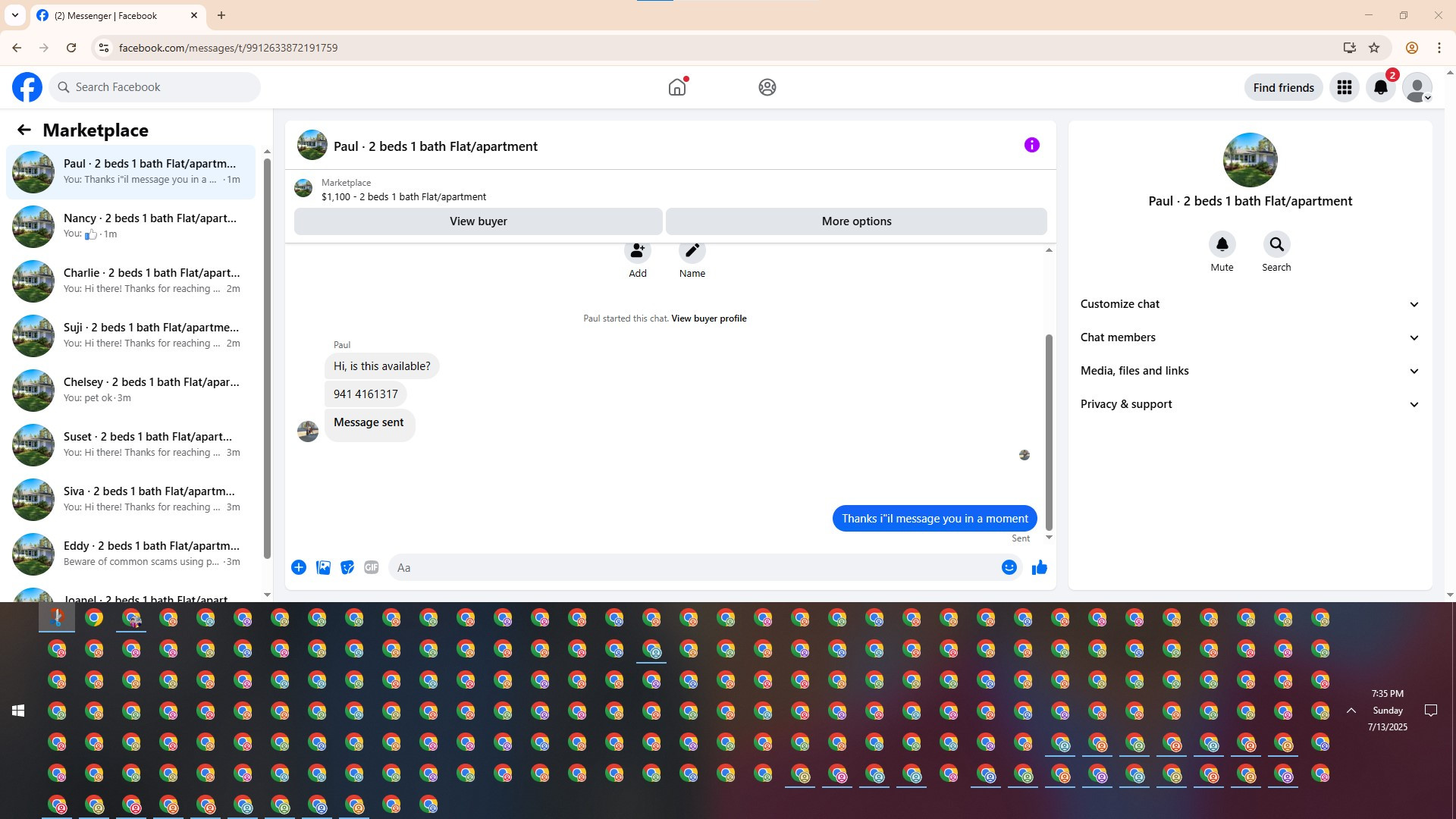This screenshot has width=1456, height=819.
Task: Open the Facebook menu grid icon
Action: 1344,87
